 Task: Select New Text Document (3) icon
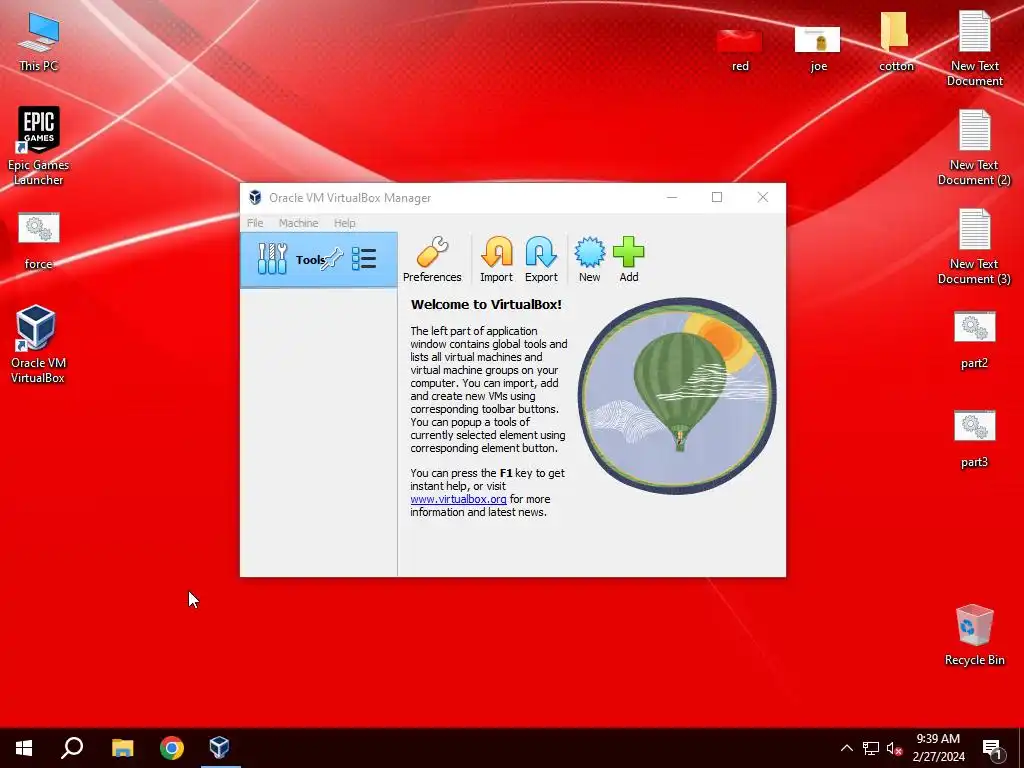tap(974, 246)
